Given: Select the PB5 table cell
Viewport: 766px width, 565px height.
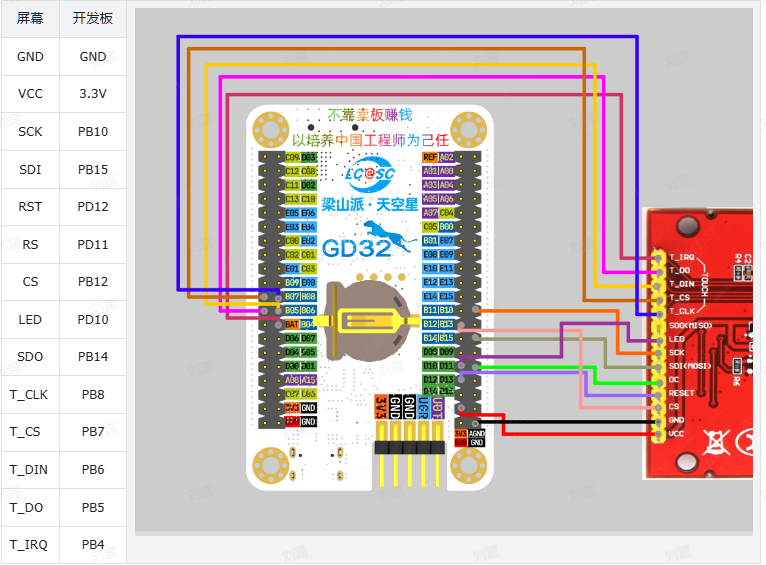Looking at the screenshot, I should (x=93, y=508).
